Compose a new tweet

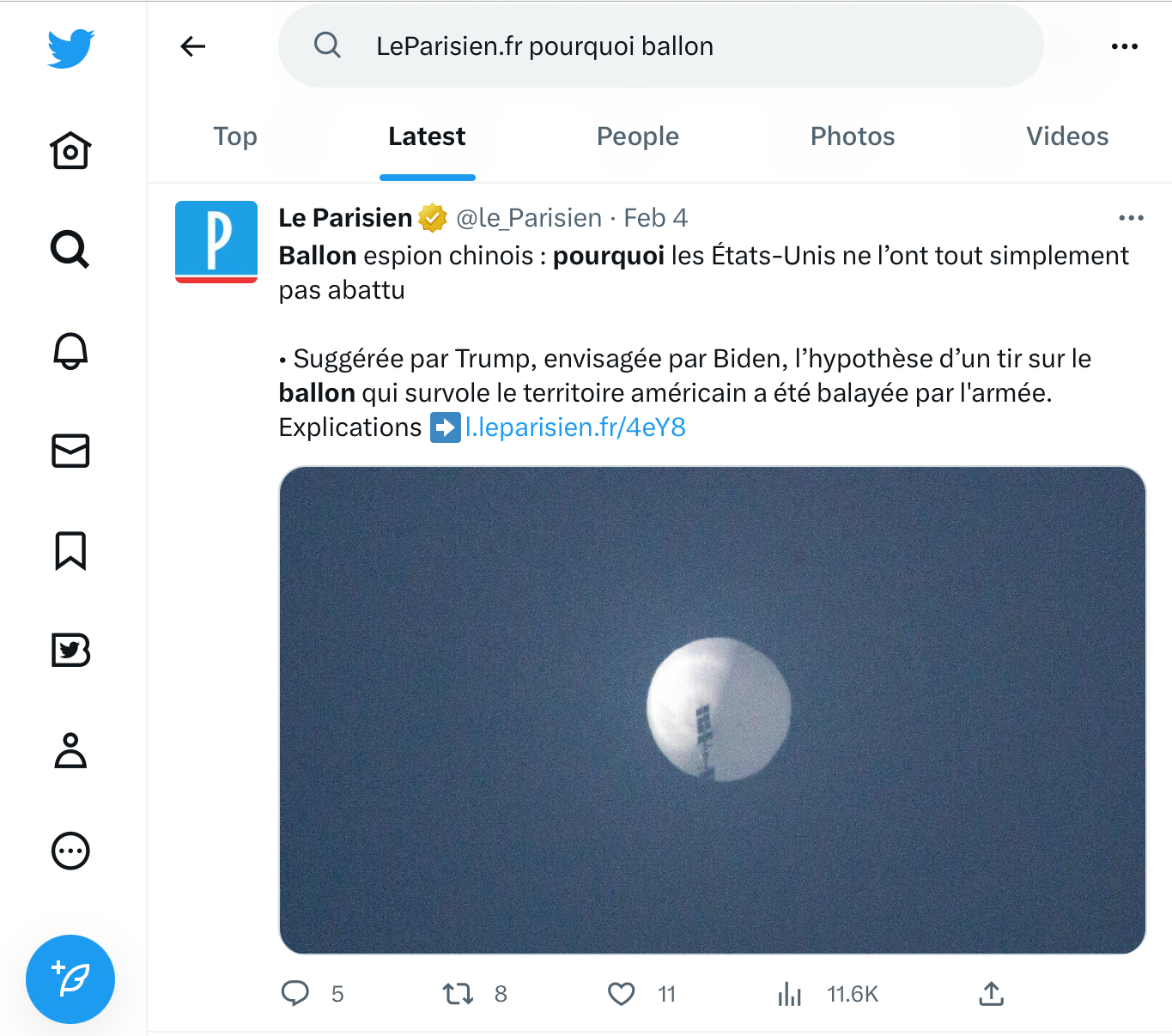coord(70,979)
